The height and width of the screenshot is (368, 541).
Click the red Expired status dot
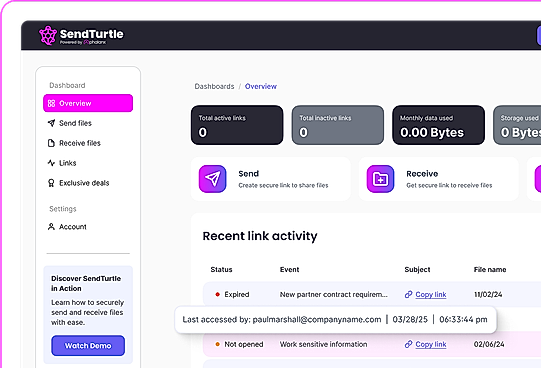218,295
